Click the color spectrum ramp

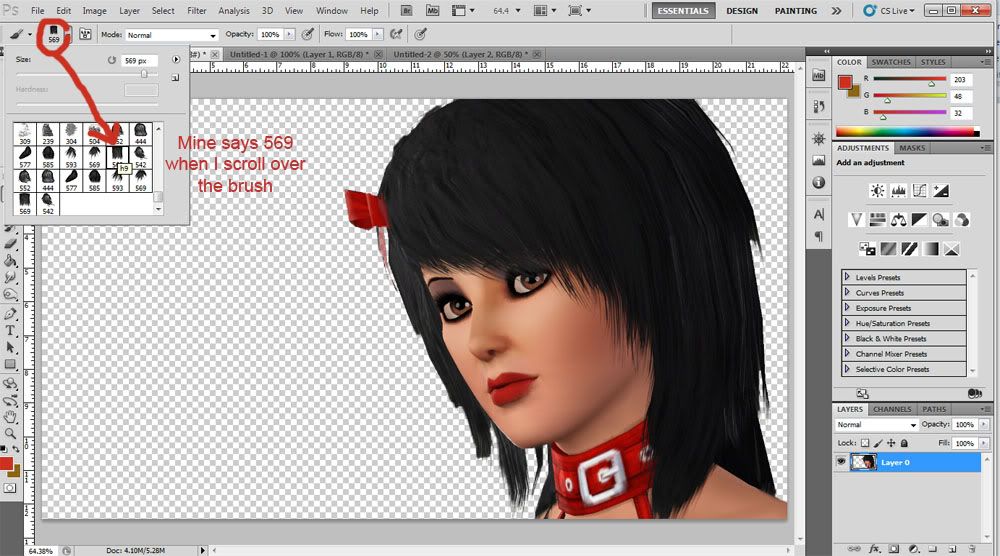coord(908,131)
